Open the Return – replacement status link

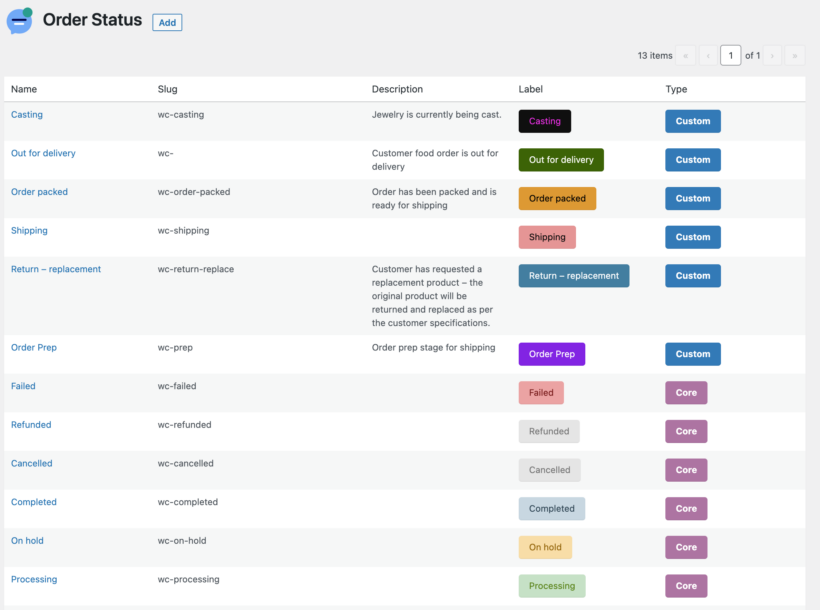(x=54, y=268)
